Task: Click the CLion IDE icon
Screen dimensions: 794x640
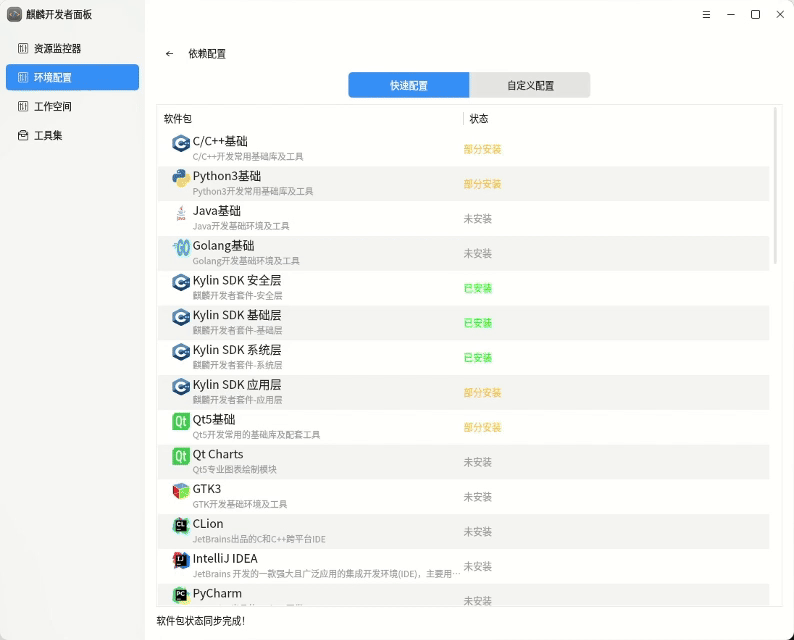Action: pos(181,526)
